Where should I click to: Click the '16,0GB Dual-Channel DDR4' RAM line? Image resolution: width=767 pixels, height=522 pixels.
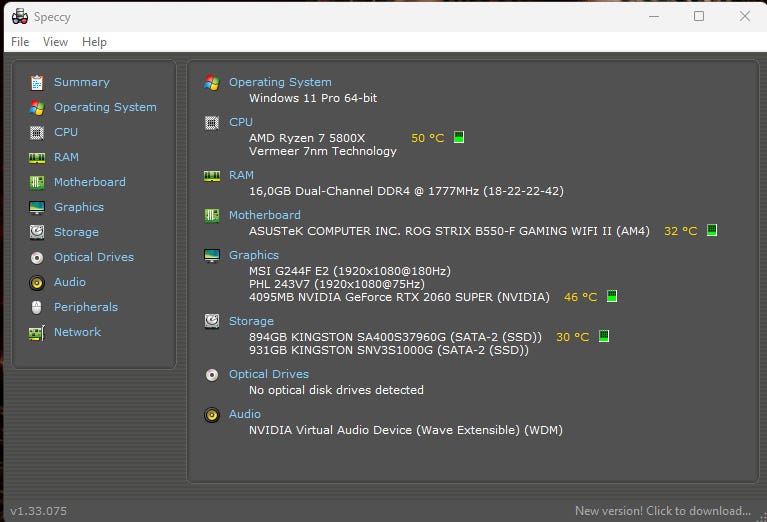coord(406,191)
